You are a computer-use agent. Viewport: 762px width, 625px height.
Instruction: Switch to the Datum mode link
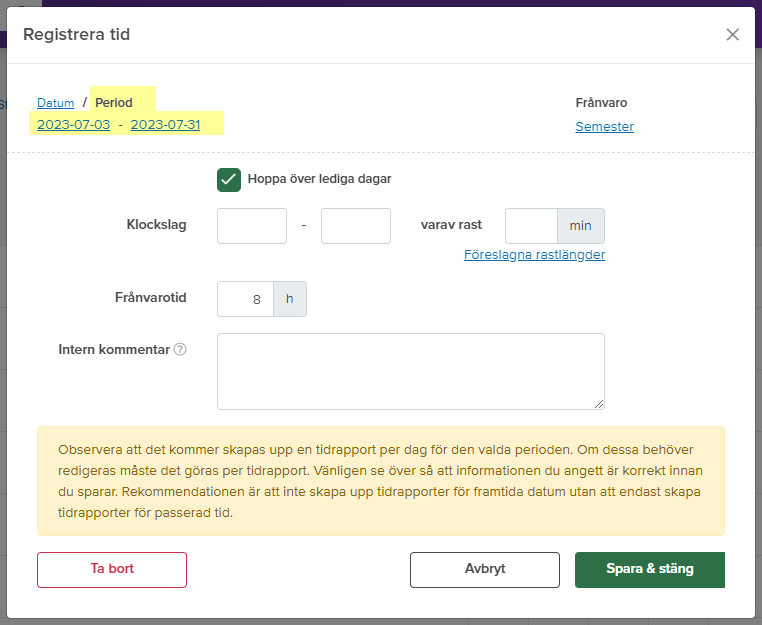coord(55,103)
